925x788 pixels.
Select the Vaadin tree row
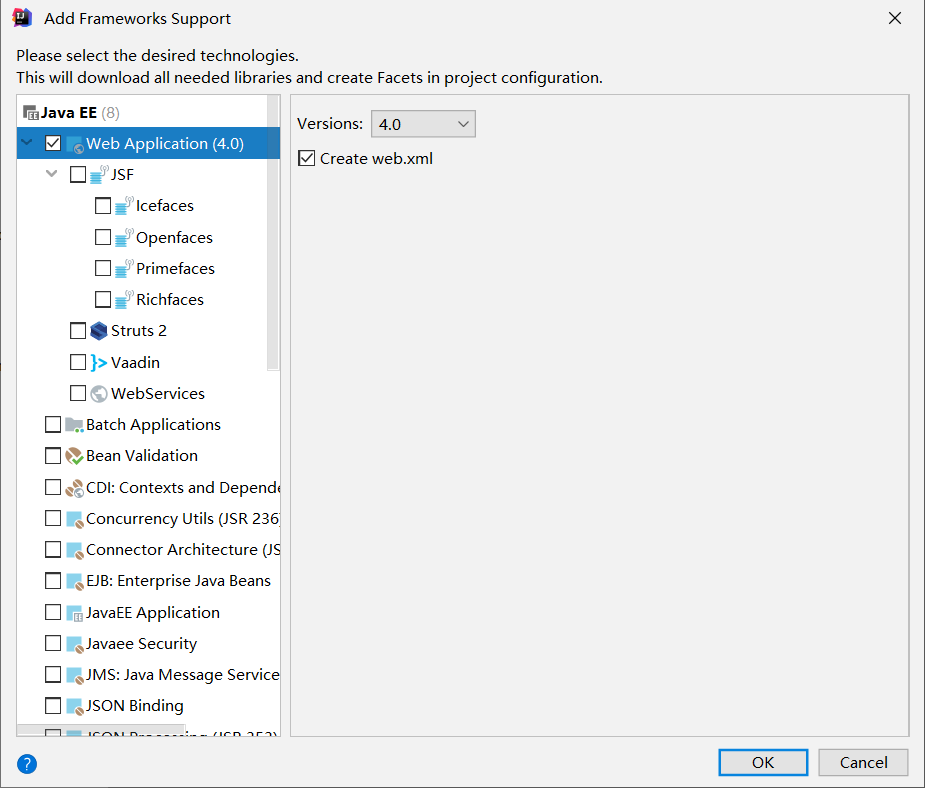pyautogui.click(x=149, y=362)
